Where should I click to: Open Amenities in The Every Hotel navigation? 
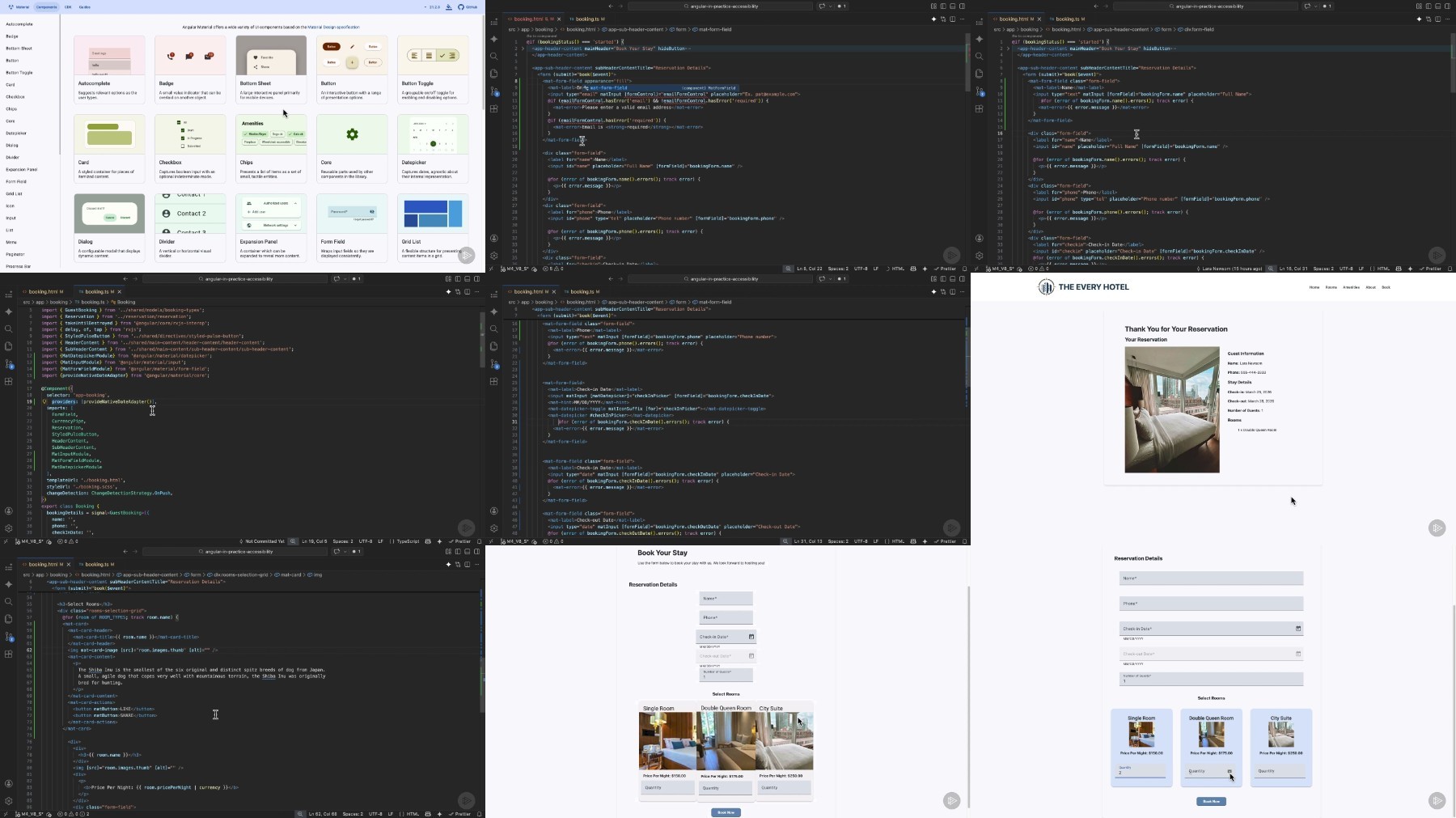[1352, 287]
